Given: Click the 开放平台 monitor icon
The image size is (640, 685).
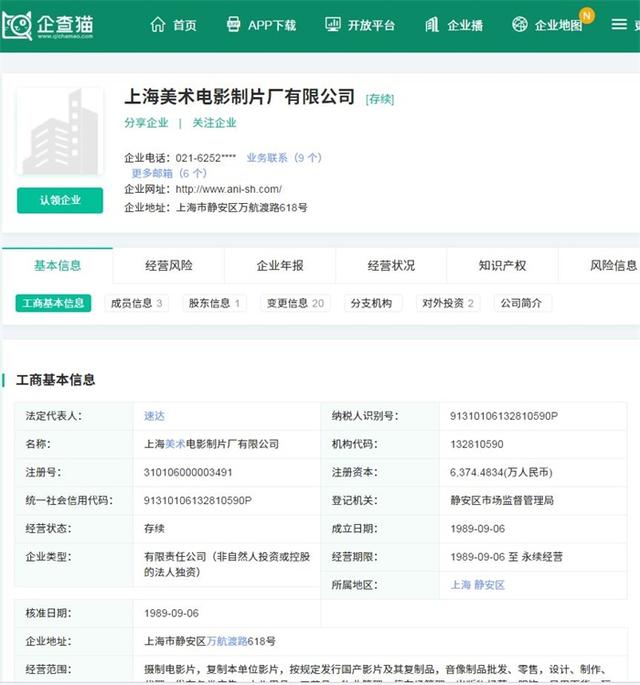Looking at the screenshot, I should point(333,24).
